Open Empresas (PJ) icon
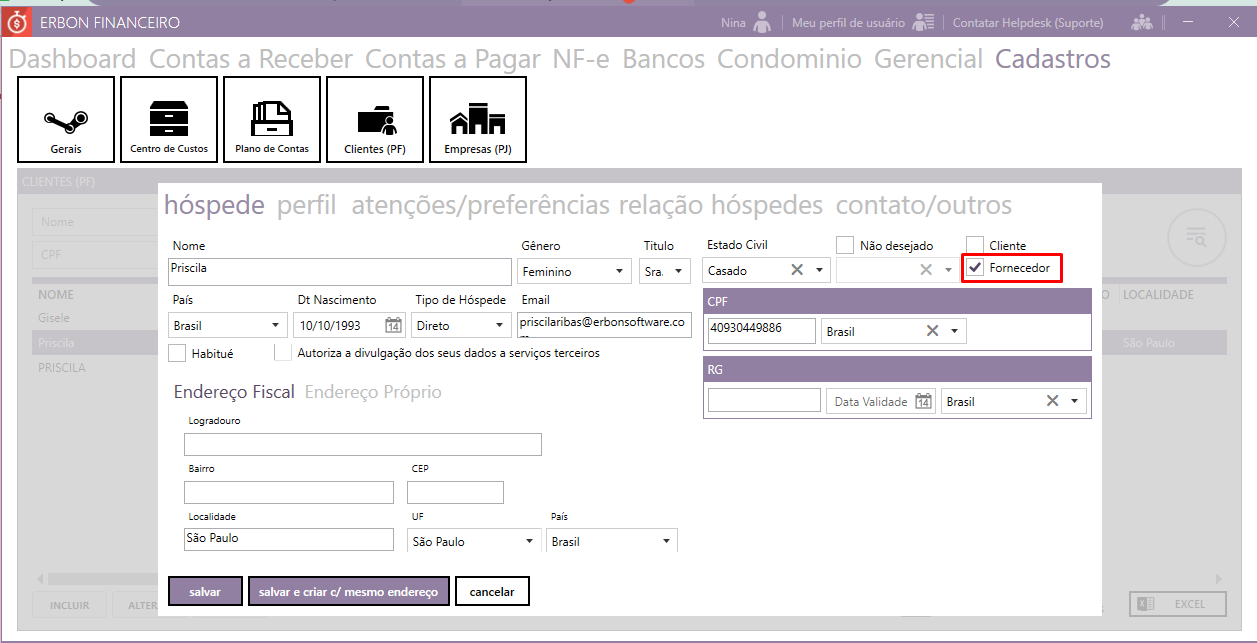Screen dimensions: 1257x643 pos(478,119)
